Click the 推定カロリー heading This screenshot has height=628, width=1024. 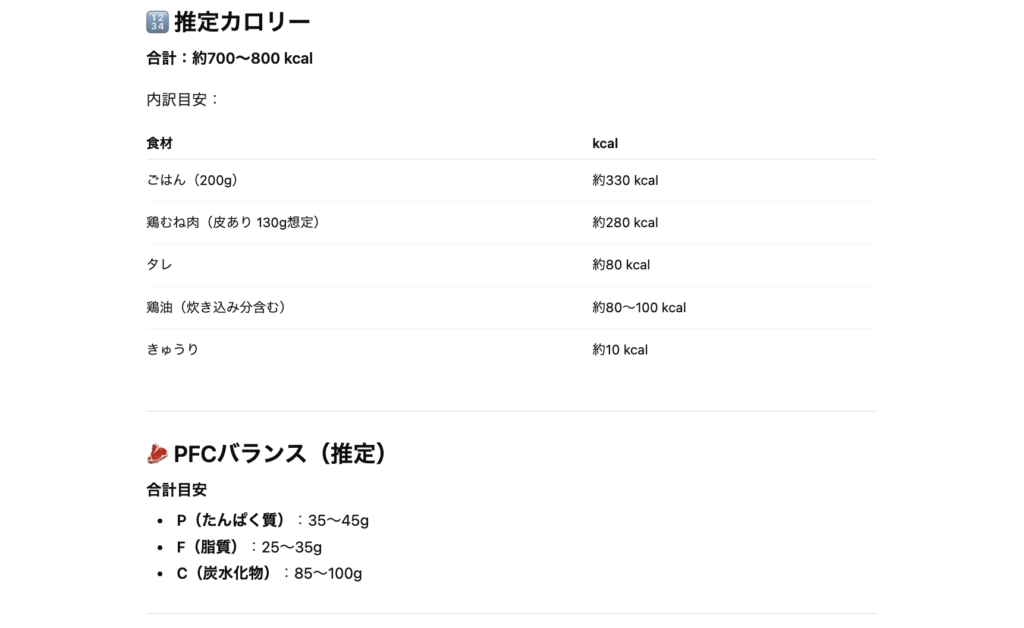[x=242, y=22]
